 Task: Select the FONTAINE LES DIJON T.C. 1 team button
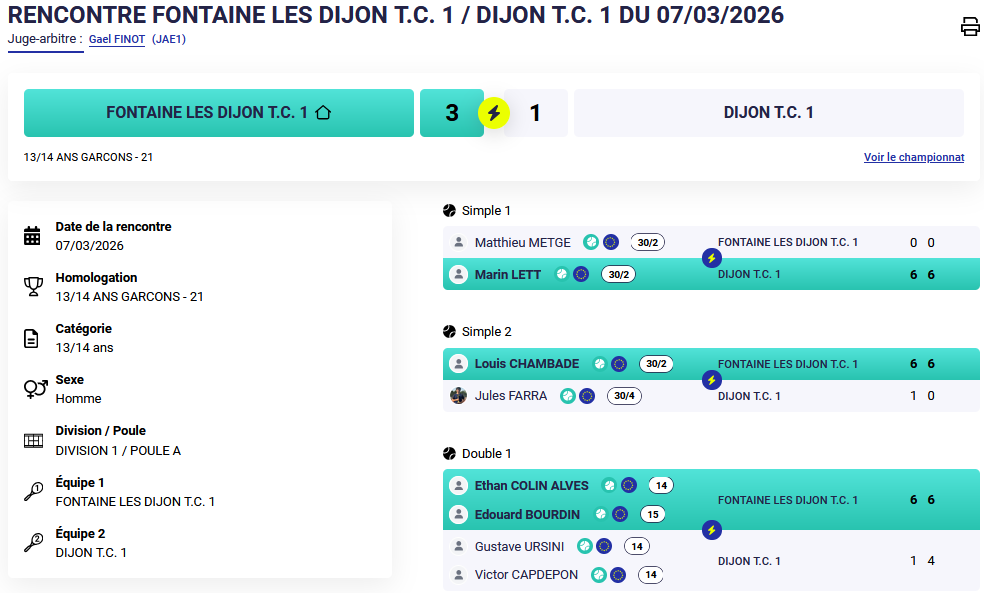coord(218,113)
